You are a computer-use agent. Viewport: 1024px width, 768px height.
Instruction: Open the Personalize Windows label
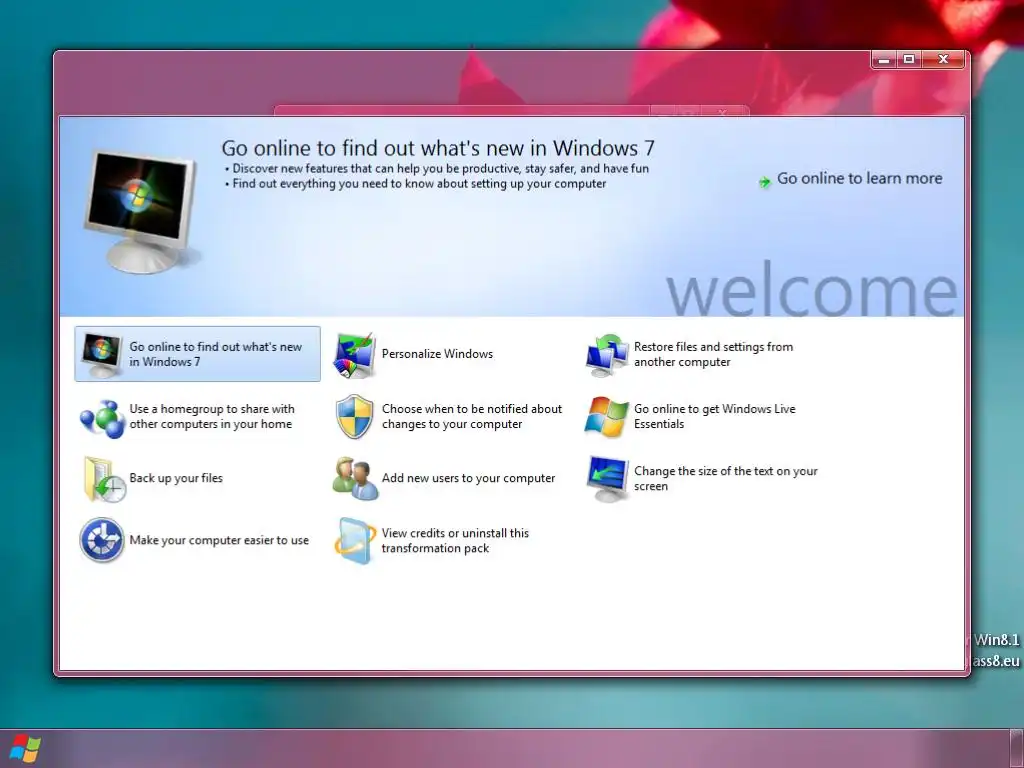coord(438,354)
